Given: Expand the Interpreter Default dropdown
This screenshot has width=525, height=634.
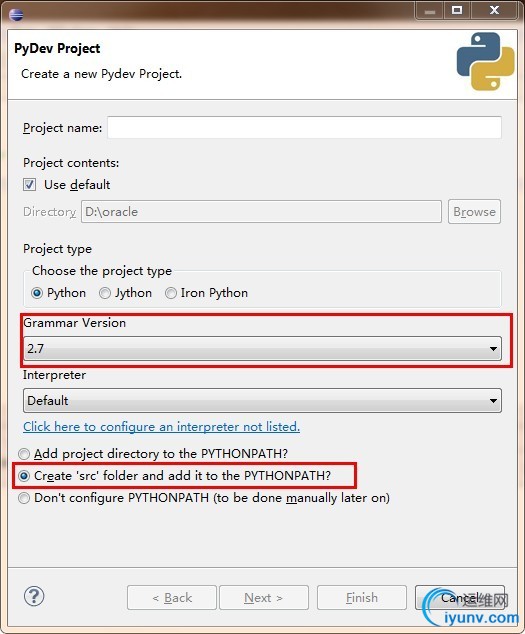Looking at the screenshot, I should 262,401.
